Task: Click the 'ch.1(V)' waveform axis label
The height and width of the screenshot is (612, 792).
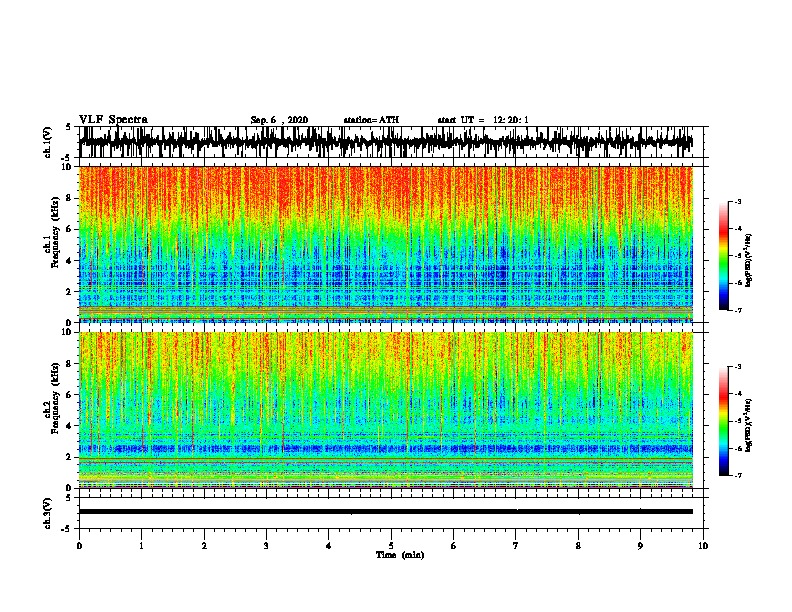Action: [47, 142]
